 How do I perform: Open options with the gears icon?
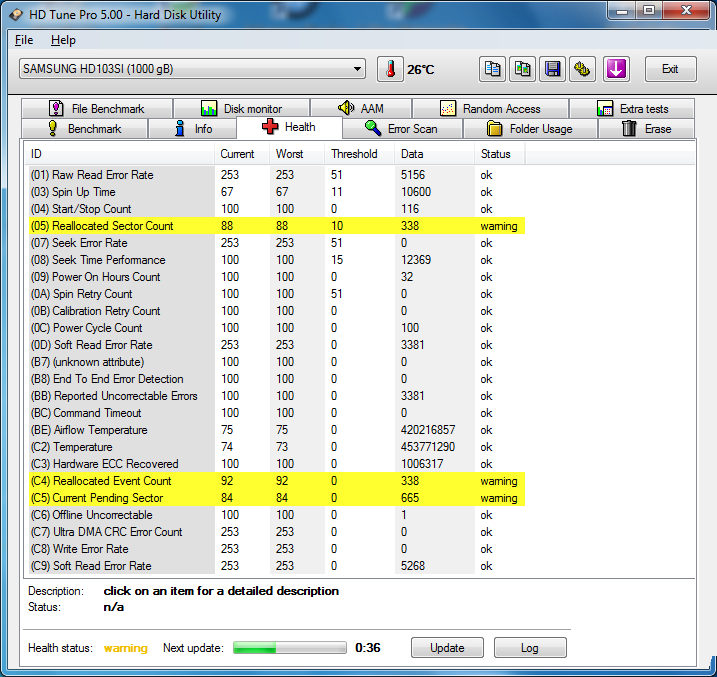pyautogui.click(x=582, y=69)
